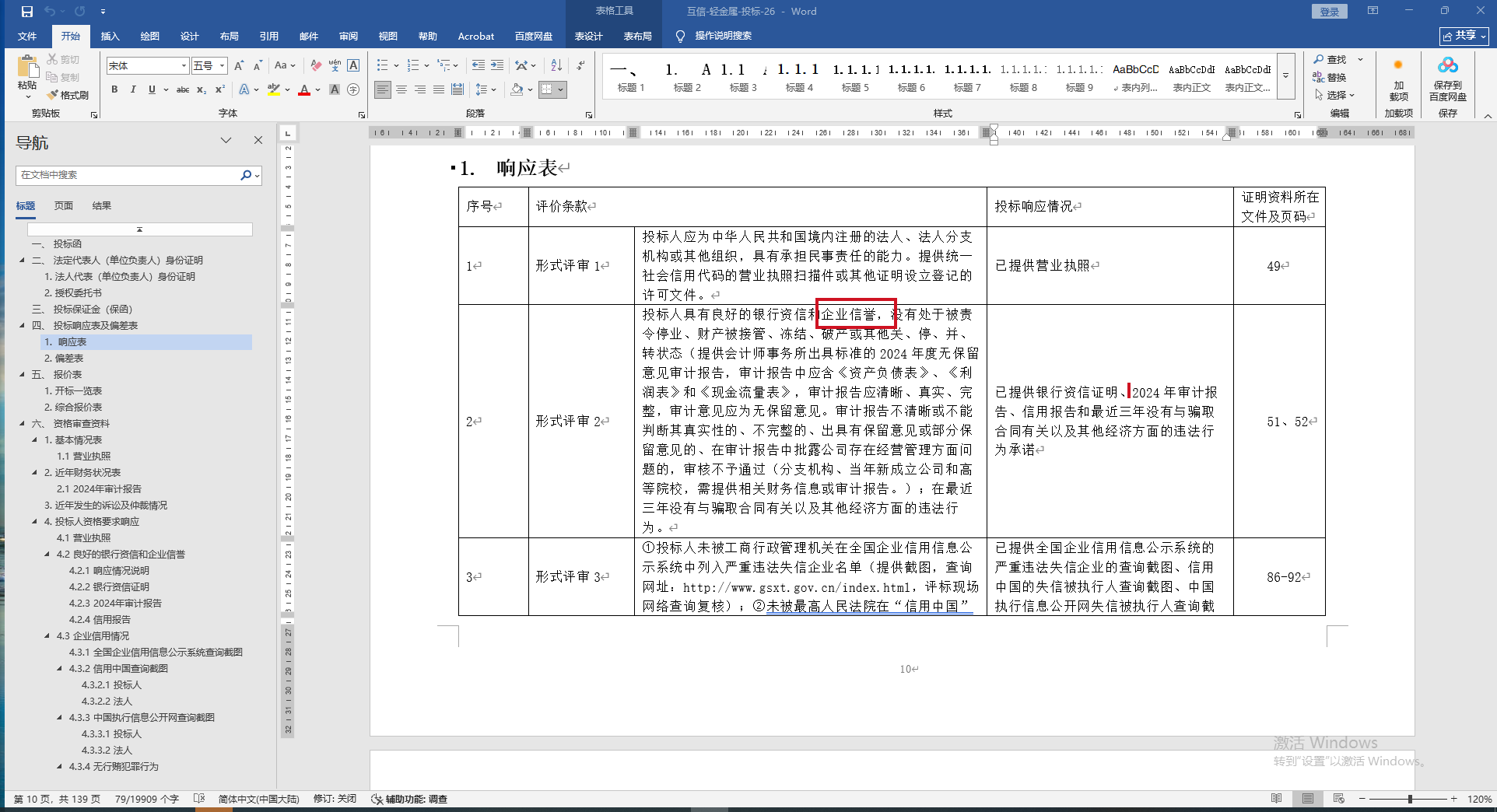1497x812 pixels.
Task: Go to 2. 偏差表 in navigation pane
Action: (64, 359)
